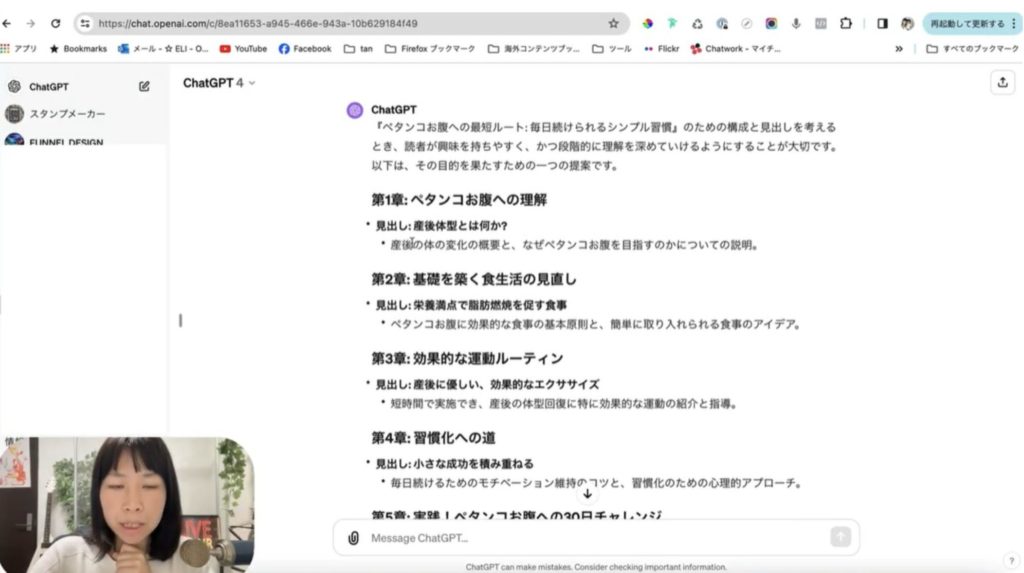Screen dimensions: 1024x573
Task: Focus the Message ChatGPT input field
Action: point(596,538)
